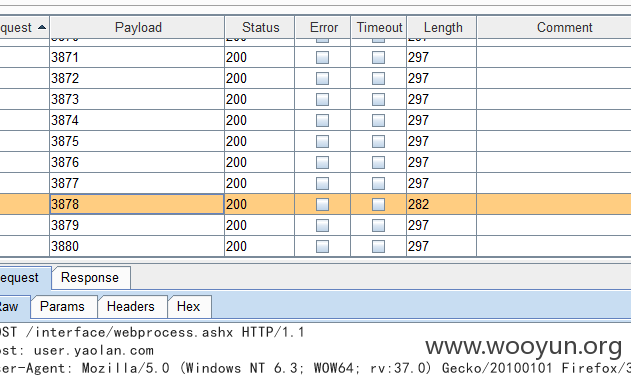Select payload cell 3873
Viewport: 631px width, 375px height.
click(x=137, y=99)
